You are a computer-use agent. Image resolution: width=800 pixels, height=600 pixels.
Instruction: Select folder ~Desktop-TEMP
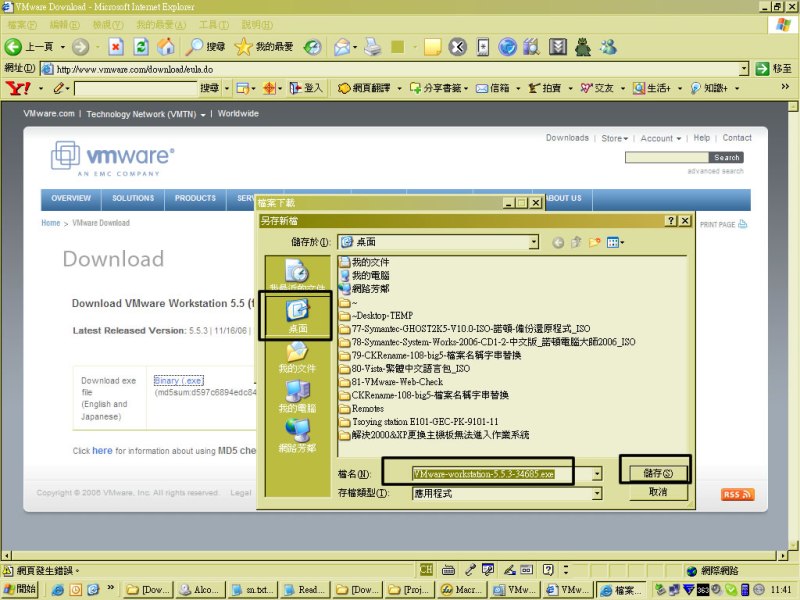[x=377, y=315]
